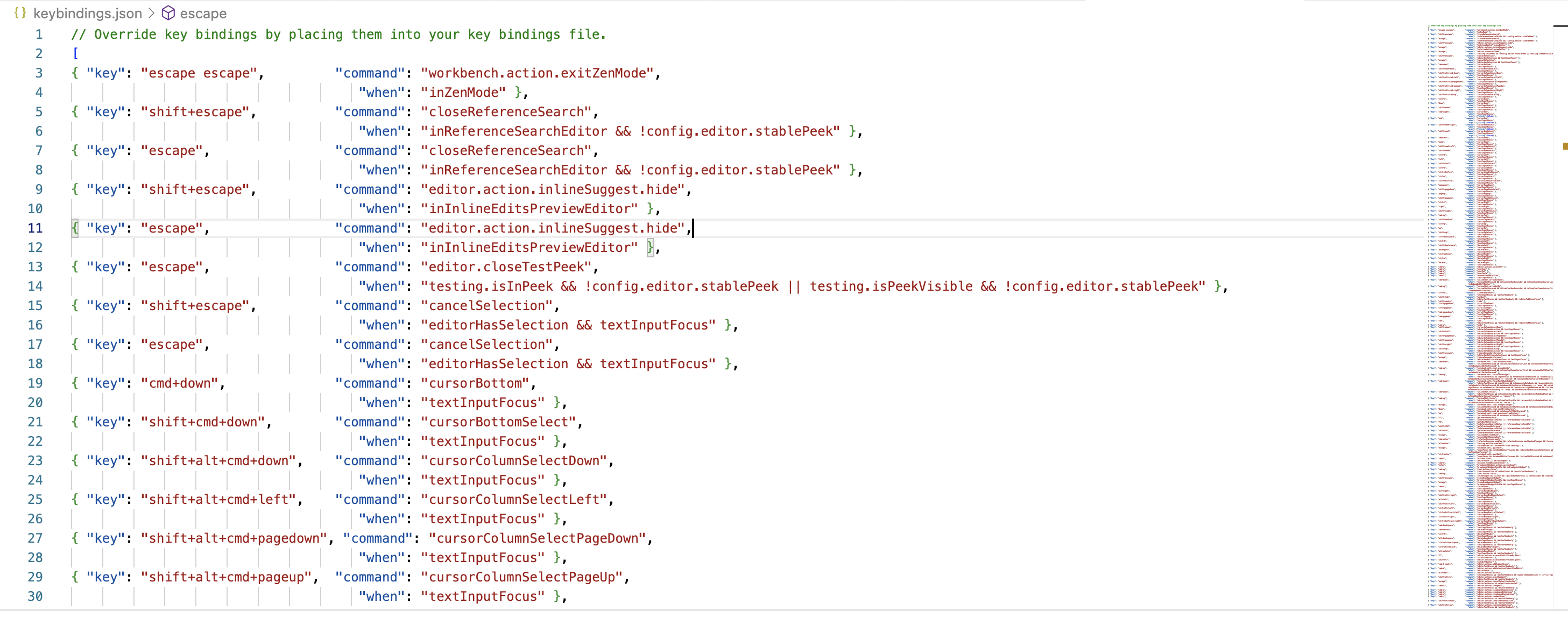Click the cube symbol icon before escape

click(x=168, y=13)
